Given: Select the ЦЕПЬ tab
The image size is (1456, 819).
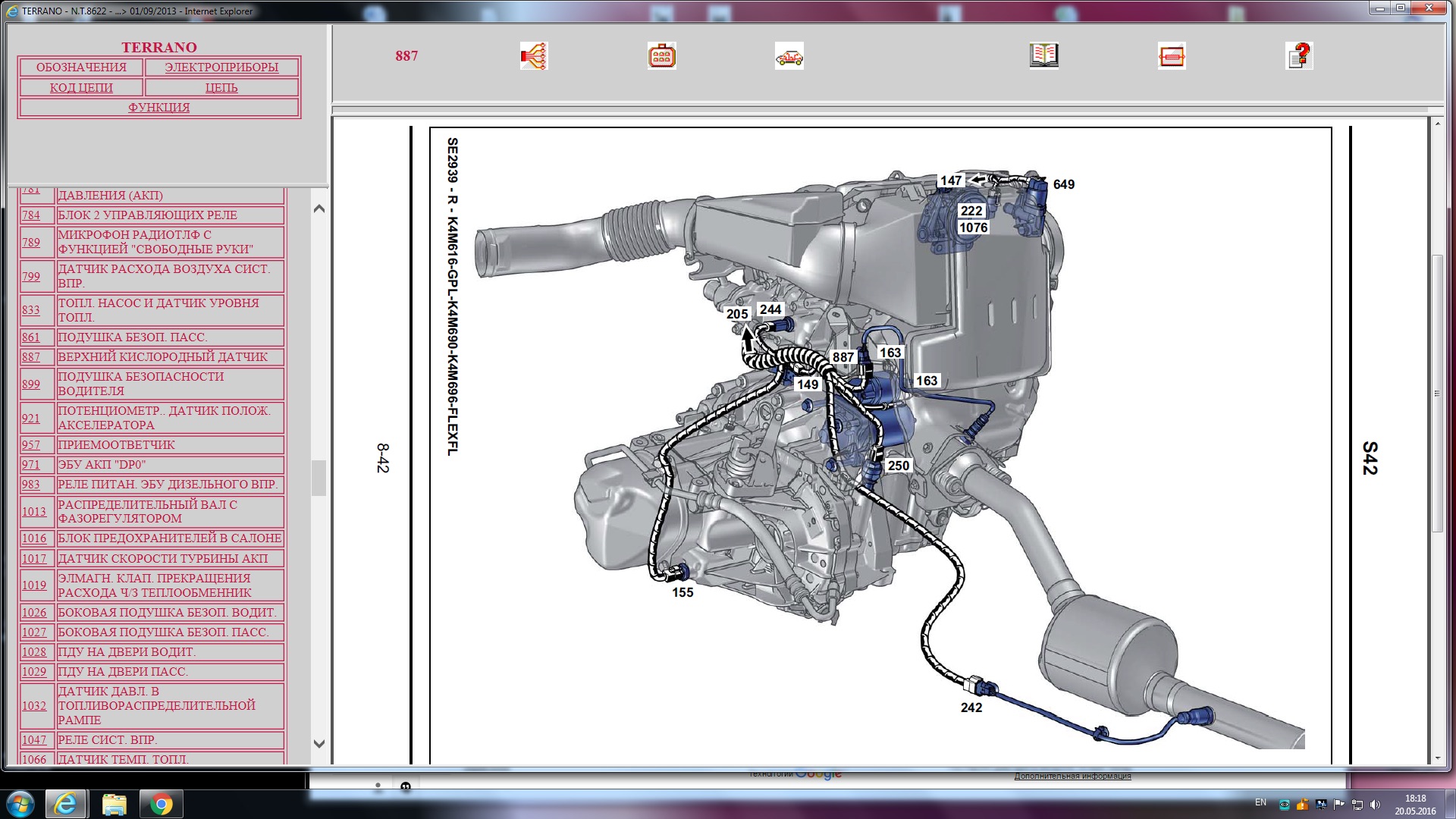Looking at the screenshot, I should (x=221, y=88).
